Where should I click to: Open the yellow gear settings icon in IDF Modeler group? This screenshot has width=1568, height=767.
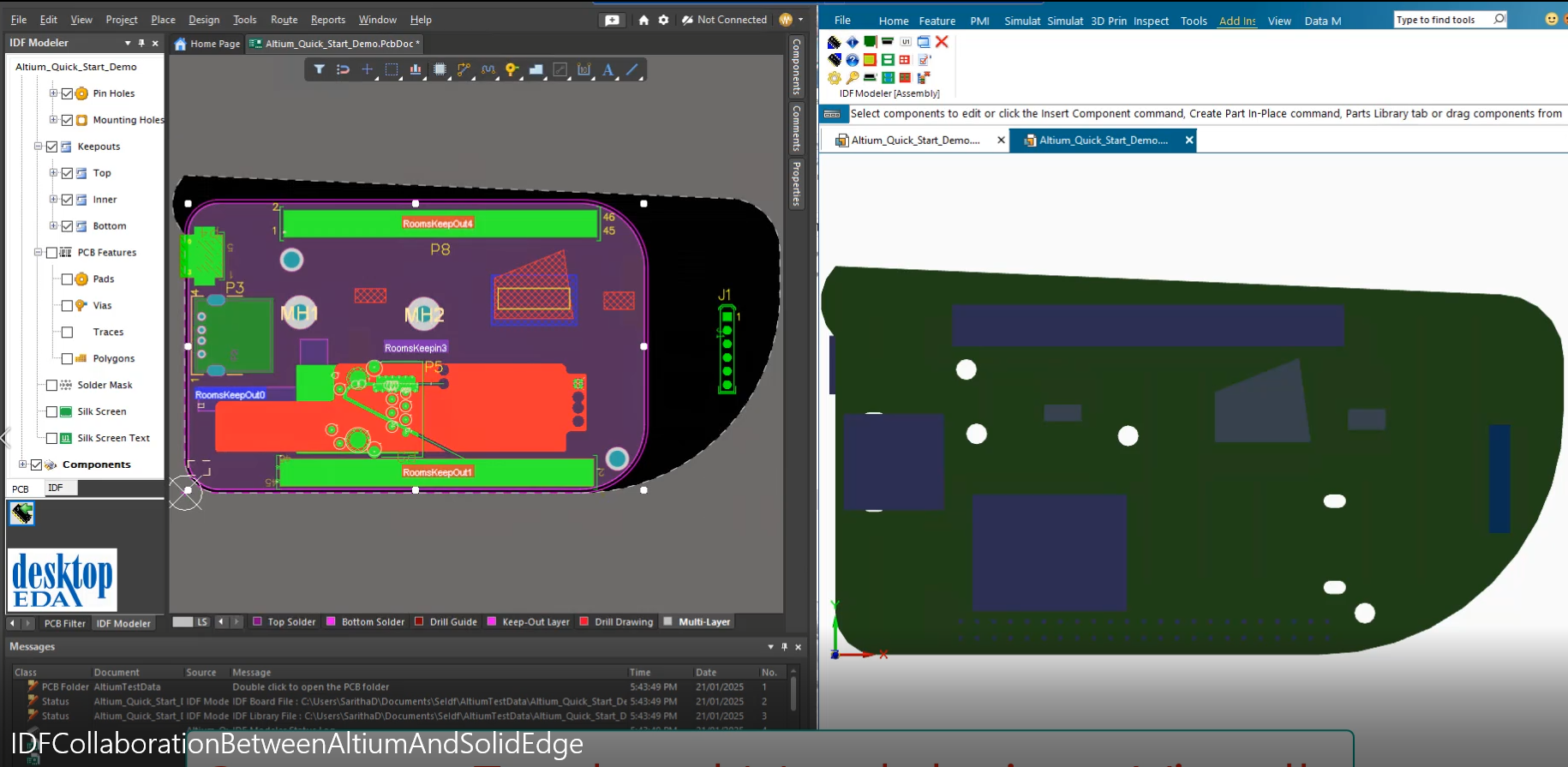coord(835,77)
